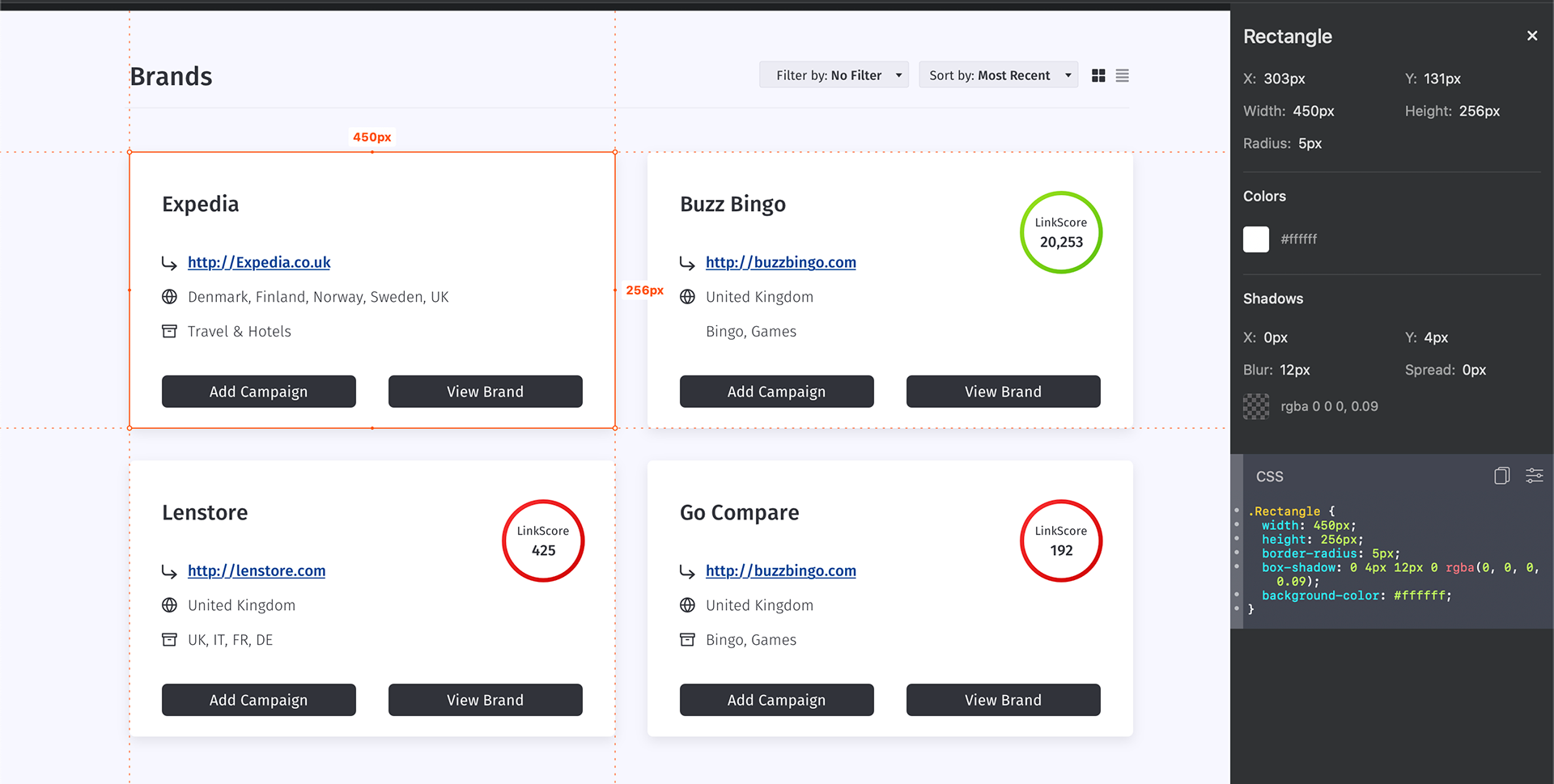Viewport: 1554px width, 784px height.
Task: Select the Brands page heading
Action: click(x=172, y=76)
